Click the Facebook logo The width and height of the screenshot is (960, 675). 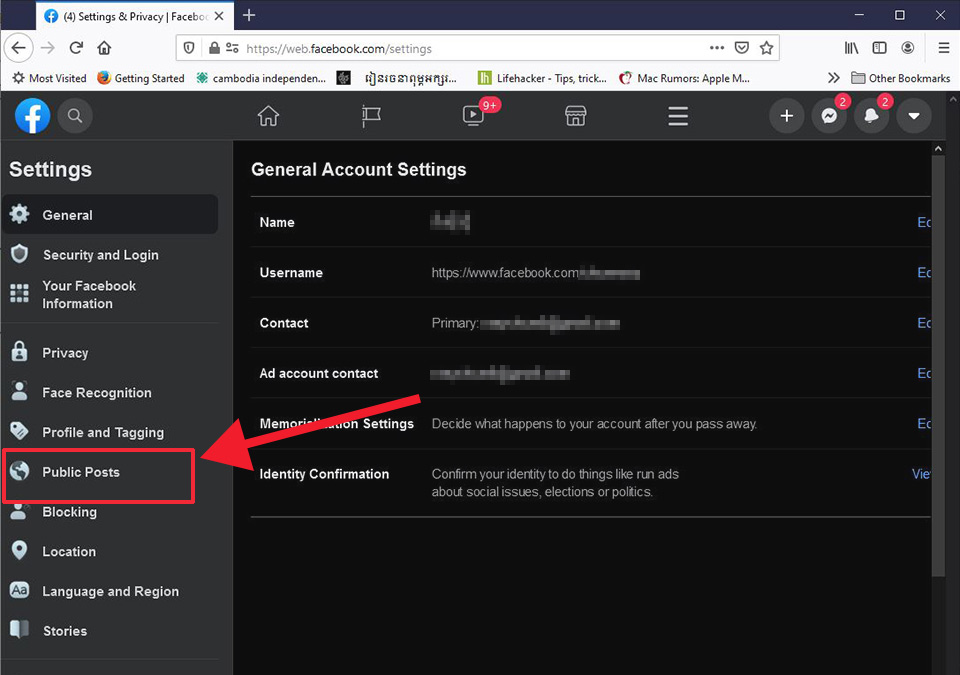[32, 116]
